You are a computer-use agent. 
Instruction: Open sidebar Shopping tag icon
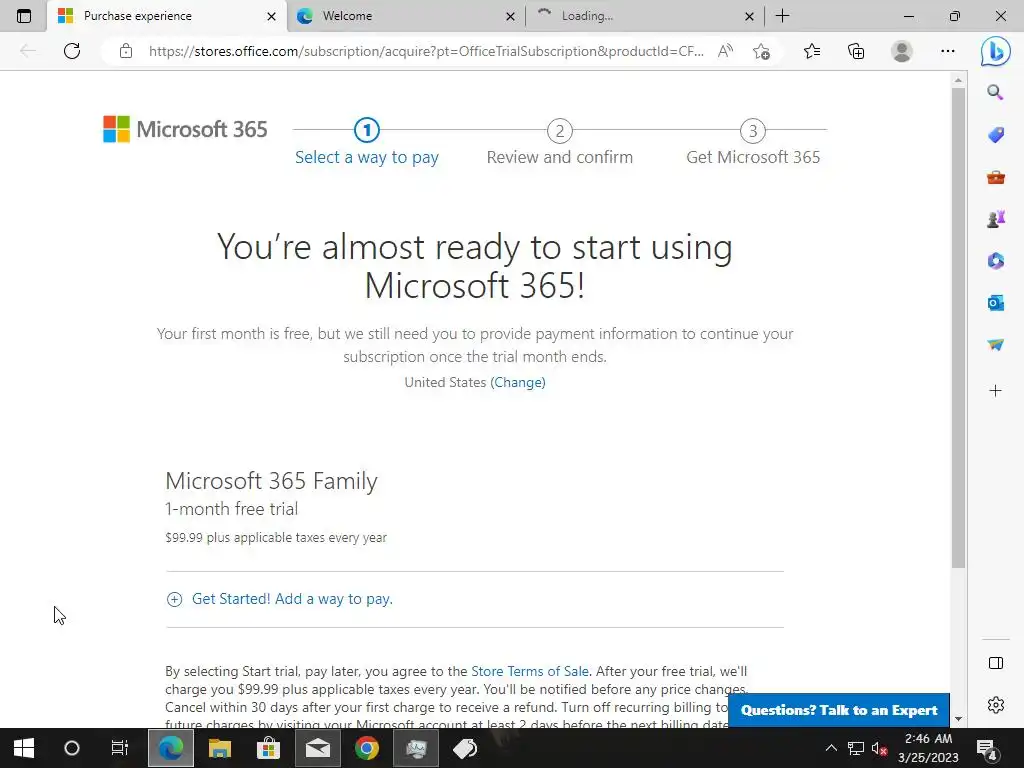point(995,135)
